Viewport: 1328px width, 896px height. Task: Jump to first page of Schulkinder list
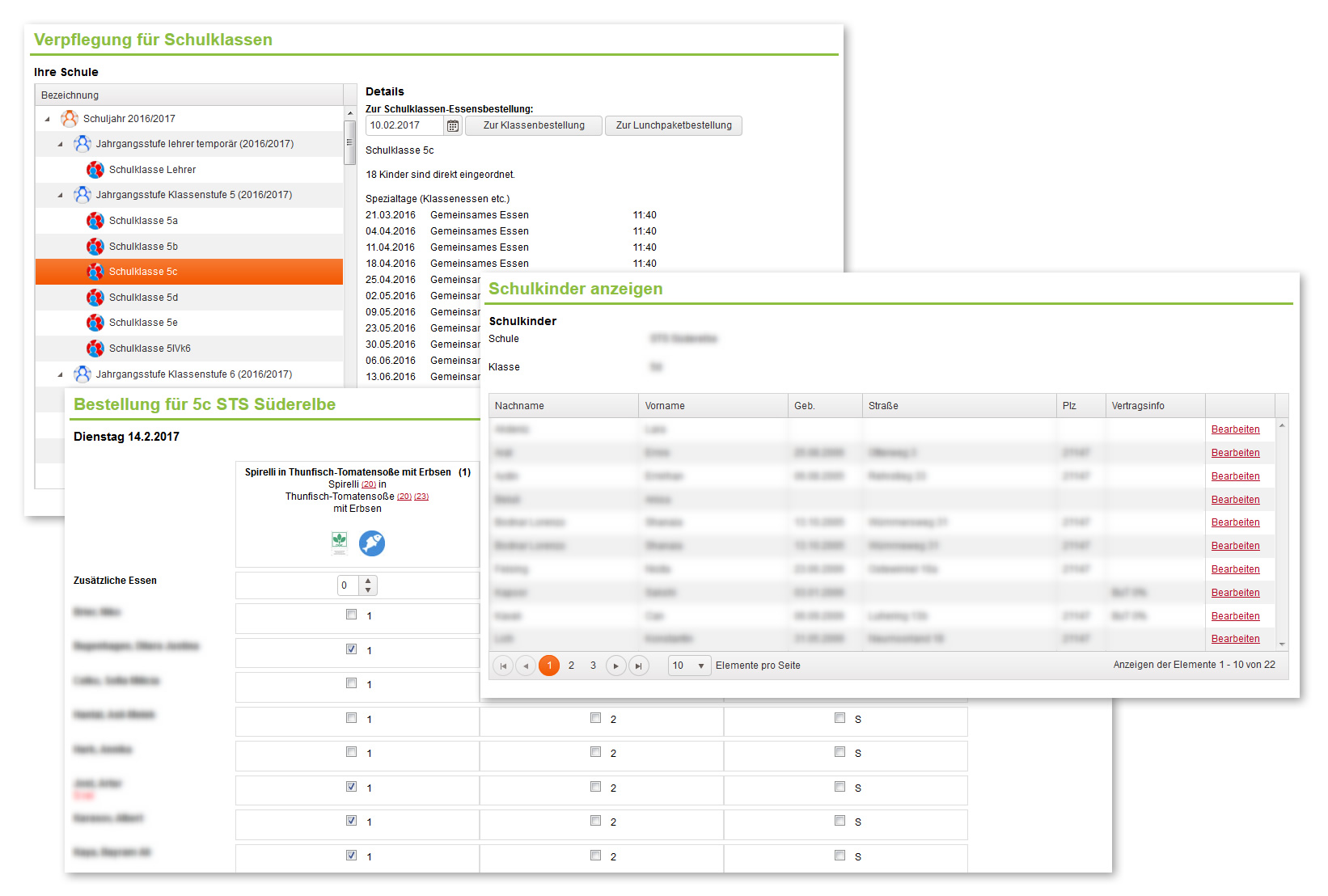pyautogui.click(x=503, y=666)
